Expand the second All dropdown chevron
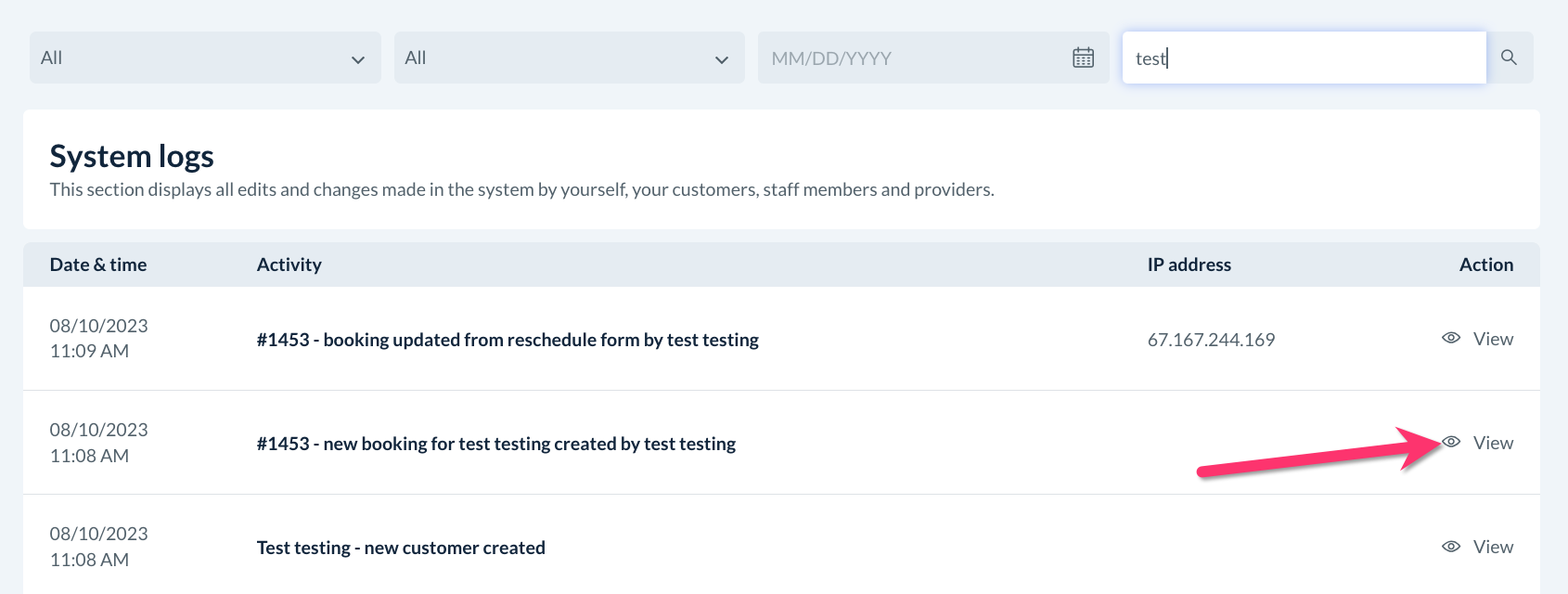1568x594 pixels. pos(722,59)
